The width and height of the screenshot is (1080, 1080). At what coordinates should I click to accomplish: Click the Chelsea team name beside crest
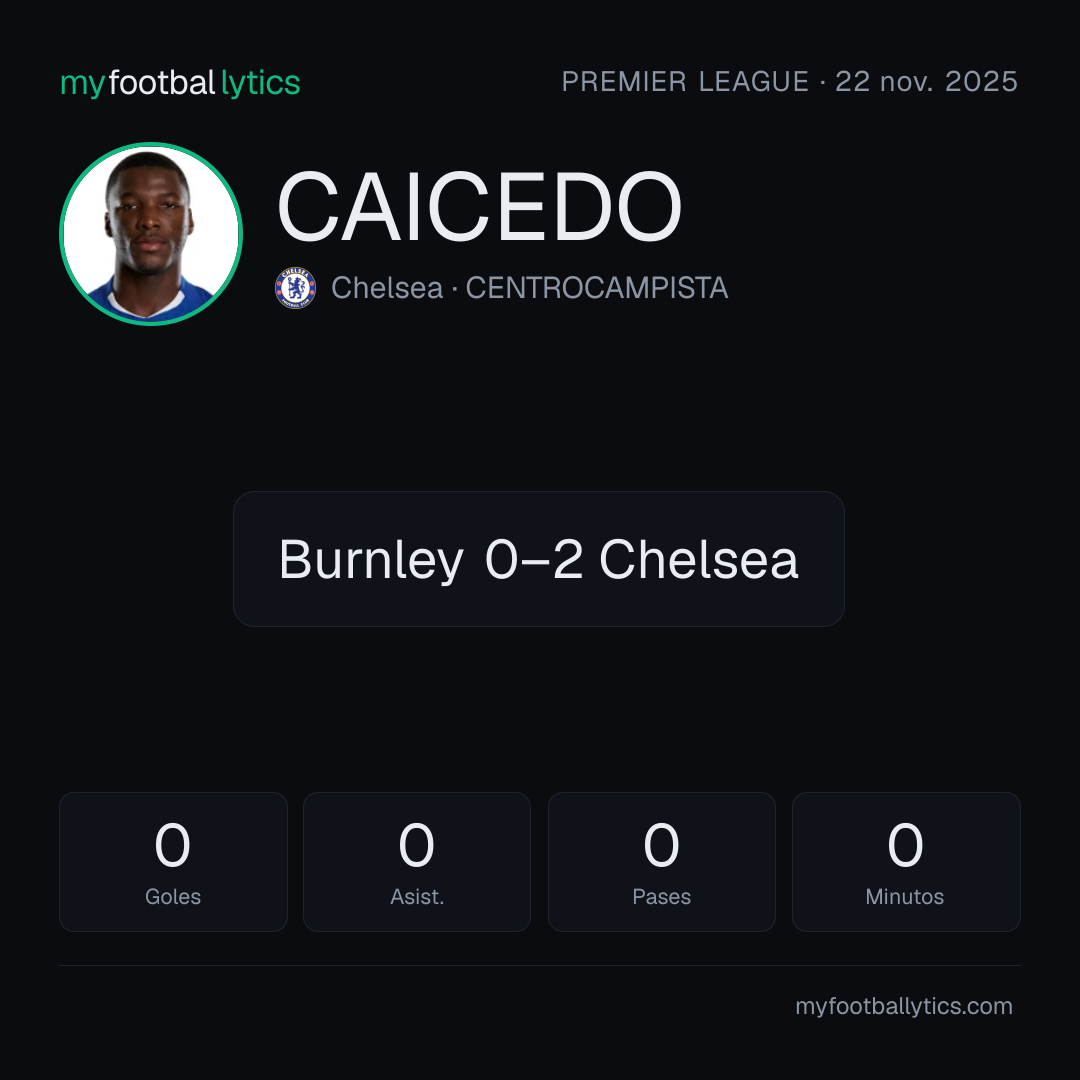click(x=387, y=288)
